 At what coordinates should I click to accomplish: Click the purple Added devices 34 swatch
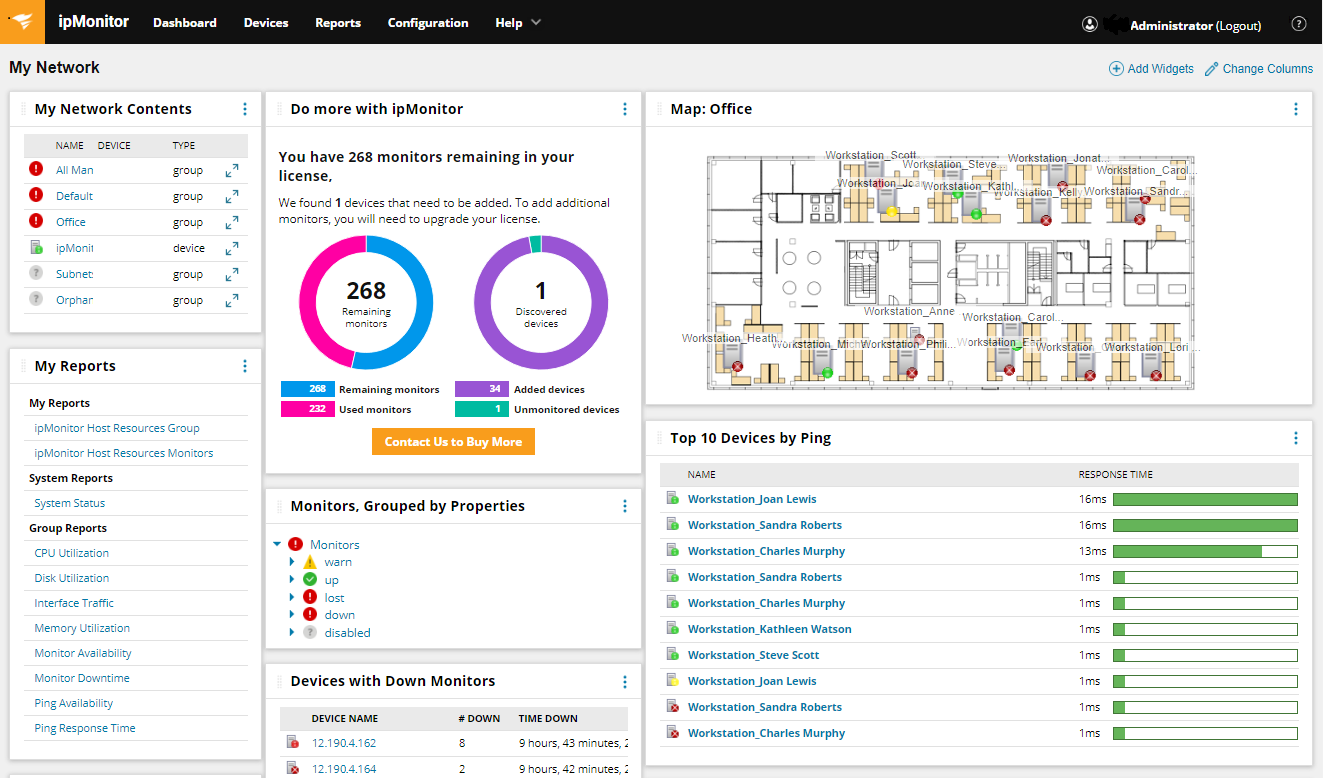481,389
